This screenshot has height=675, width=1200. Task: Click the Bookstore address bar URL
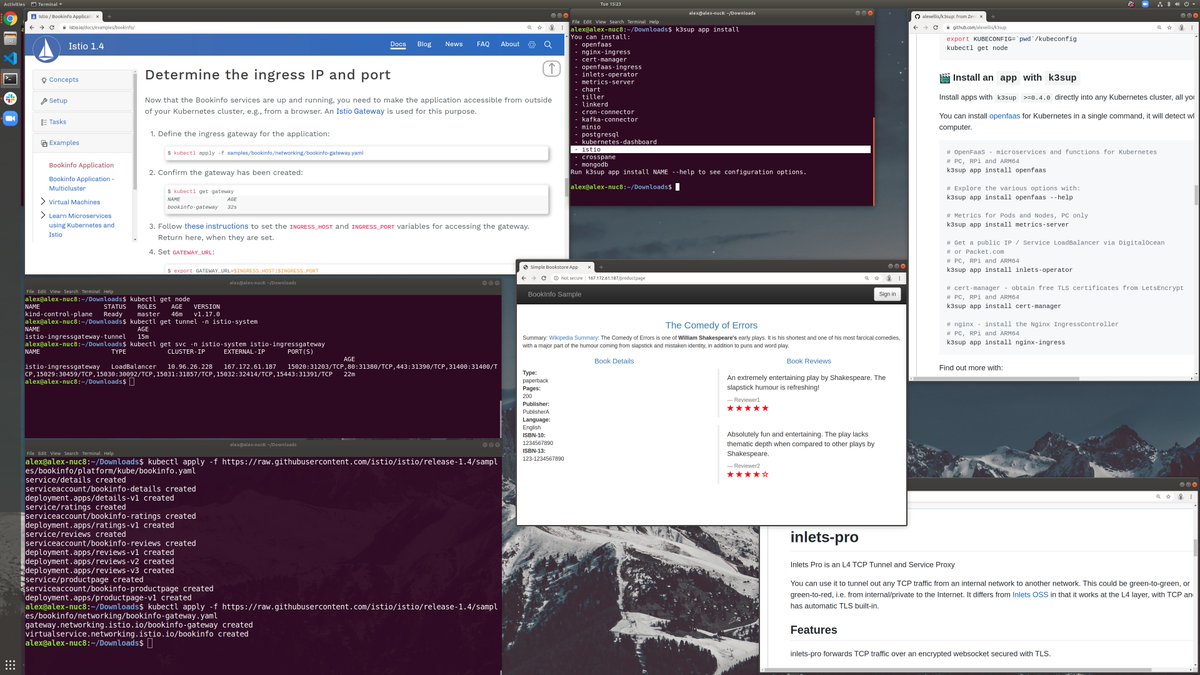pos(618,278)
